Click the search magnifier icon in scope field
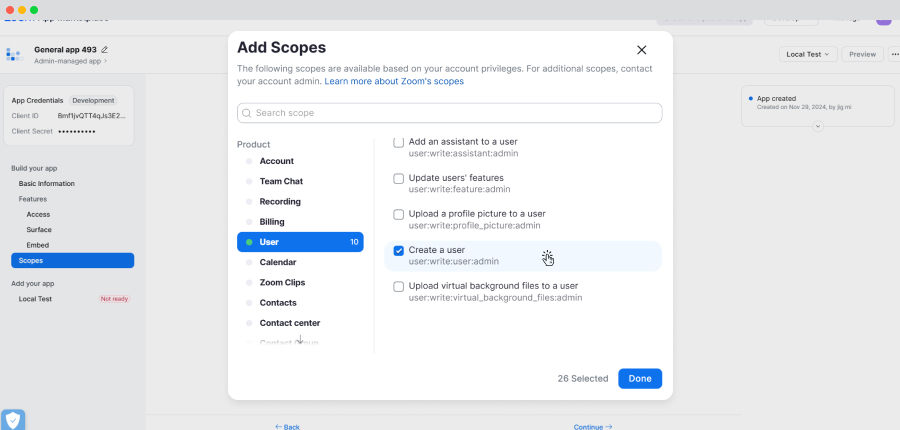The image size is (900, 430). click(x=247, y=113)
